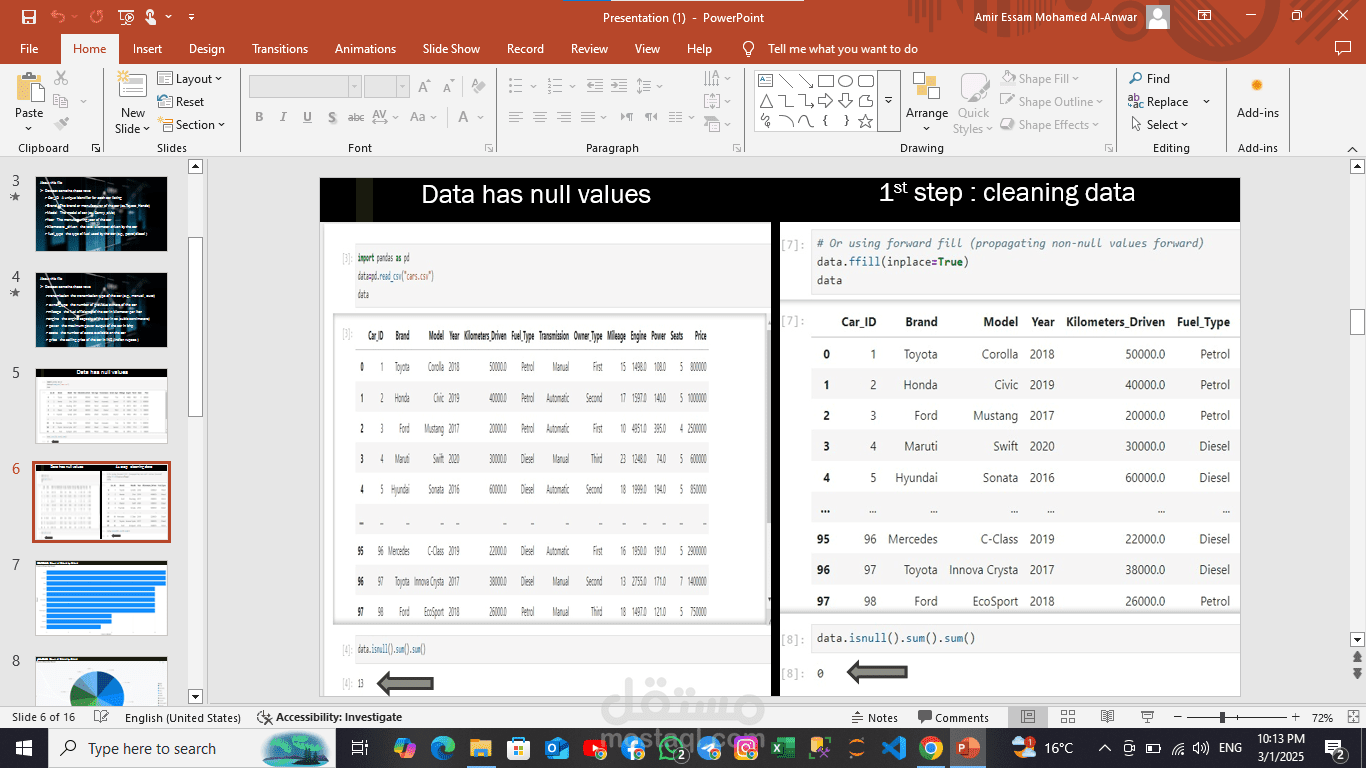Select the Right Arrow shape in the gallery
Image resolution: width=1366 pixels, height=768 pixels.
pyautogui.click(x=826, y=101)
